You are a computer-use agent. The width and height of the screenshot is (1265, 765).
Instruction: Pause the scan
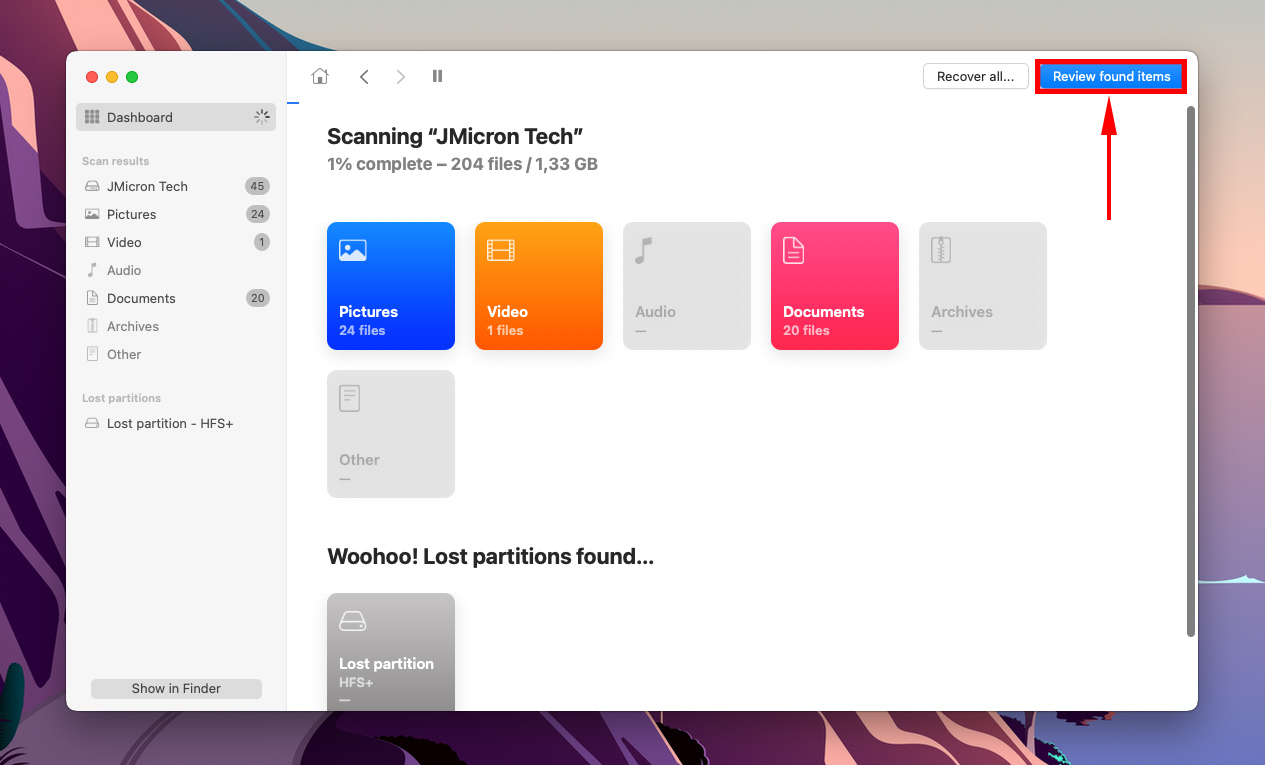(437, 76)
